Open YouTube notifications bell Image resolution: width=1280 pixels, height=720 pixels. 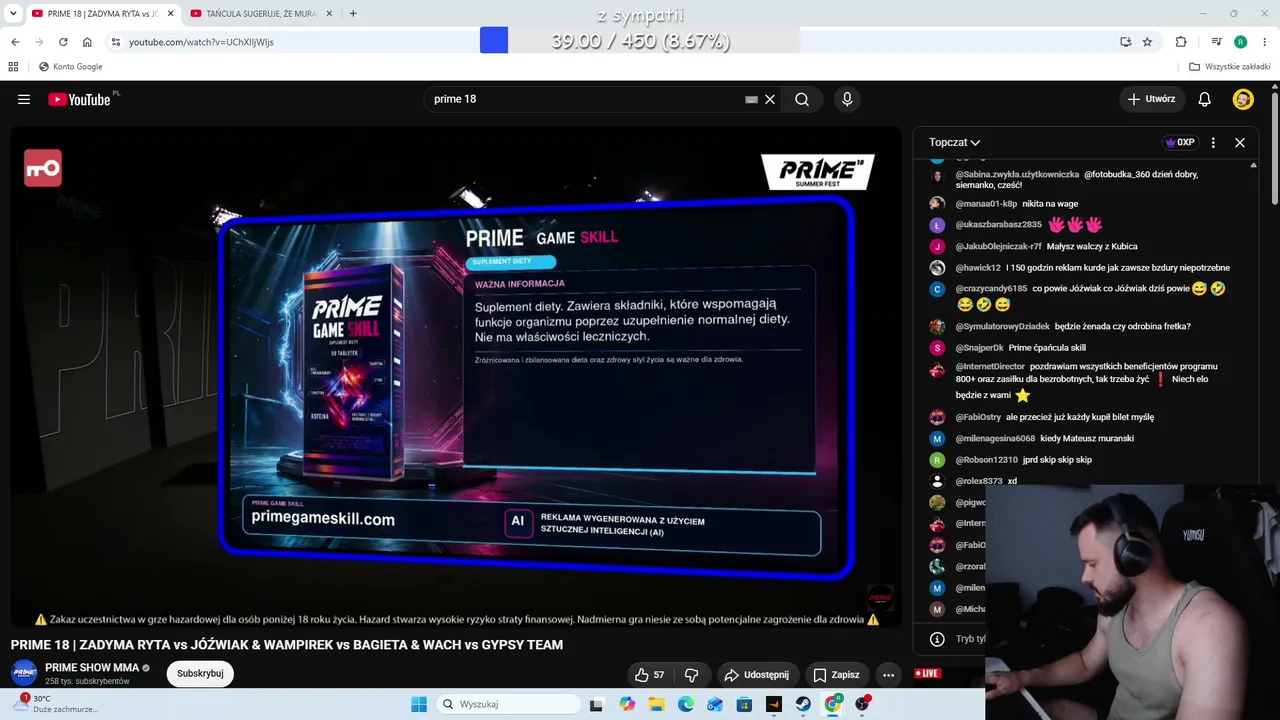pos(1205,99)
